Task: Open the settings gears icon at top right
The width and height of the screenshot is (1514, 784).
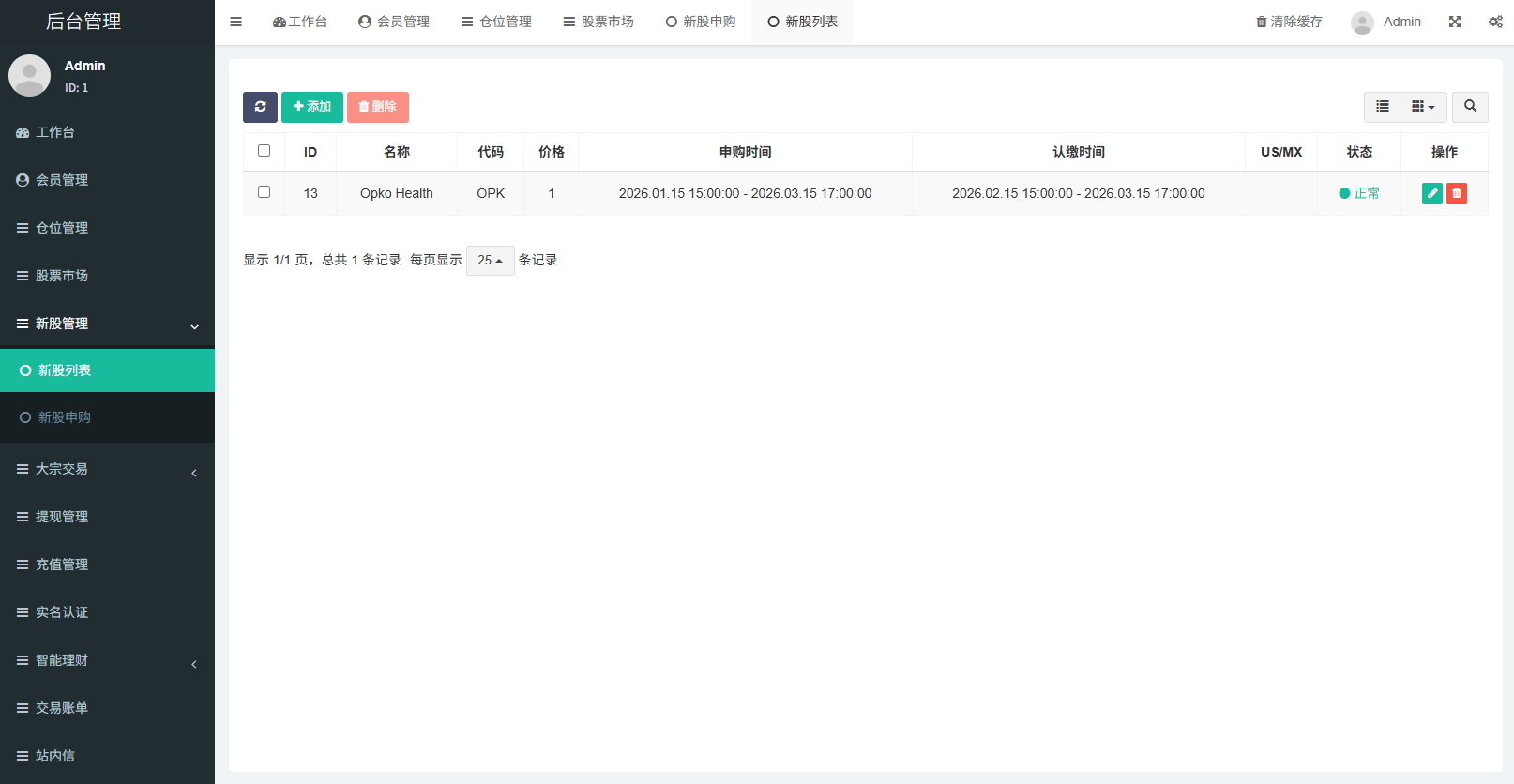Action: coord(1495,22)
